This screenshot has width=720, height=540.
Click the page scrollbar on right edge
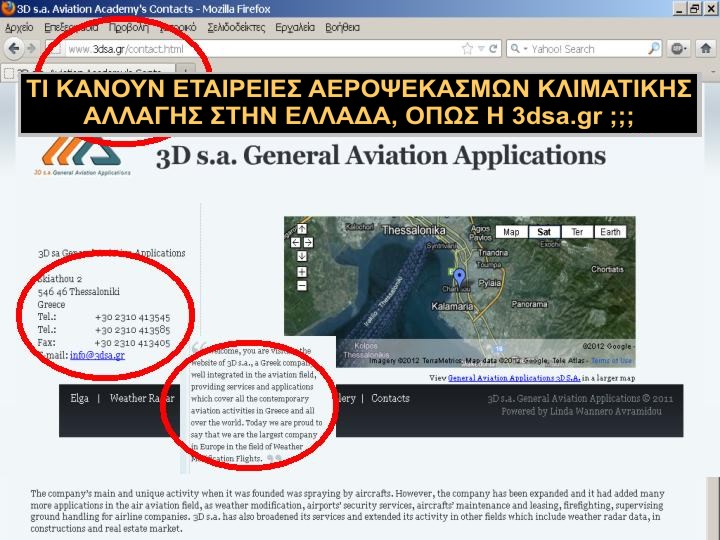click(713, 507)
